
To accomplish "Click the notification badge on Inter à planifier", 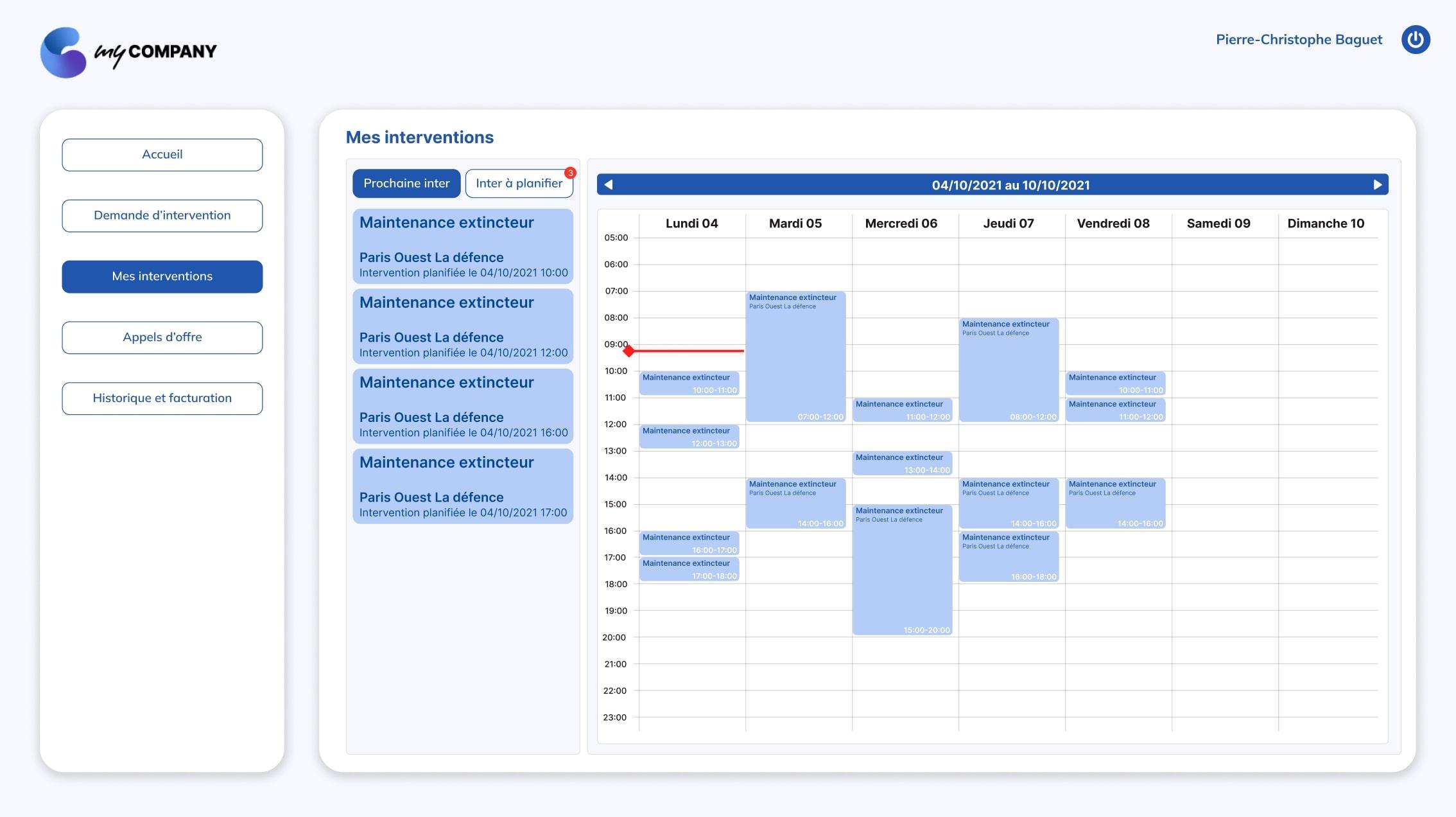I will pyautogui.click(x=570, y=170).
